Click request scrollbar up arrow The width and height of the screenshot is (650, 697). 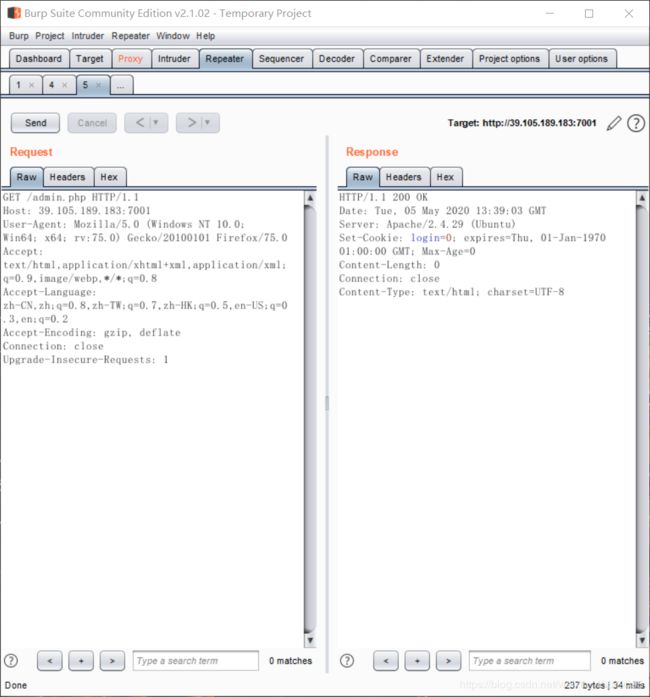coord(310,198)
